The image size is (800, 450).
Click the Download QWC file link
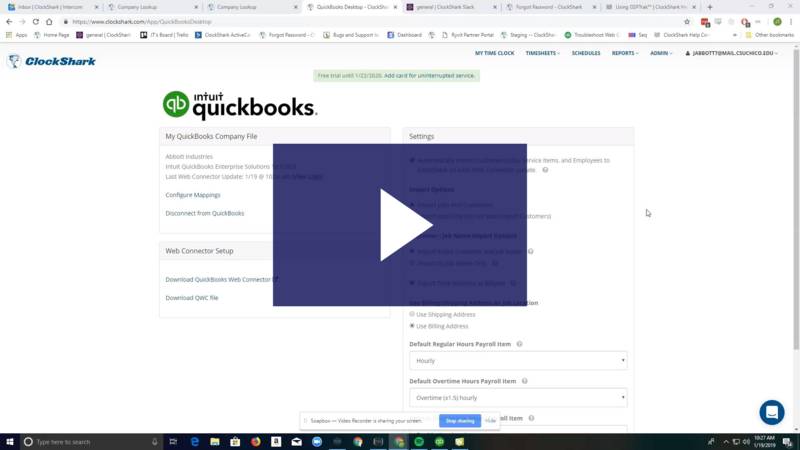coord(192,298)
